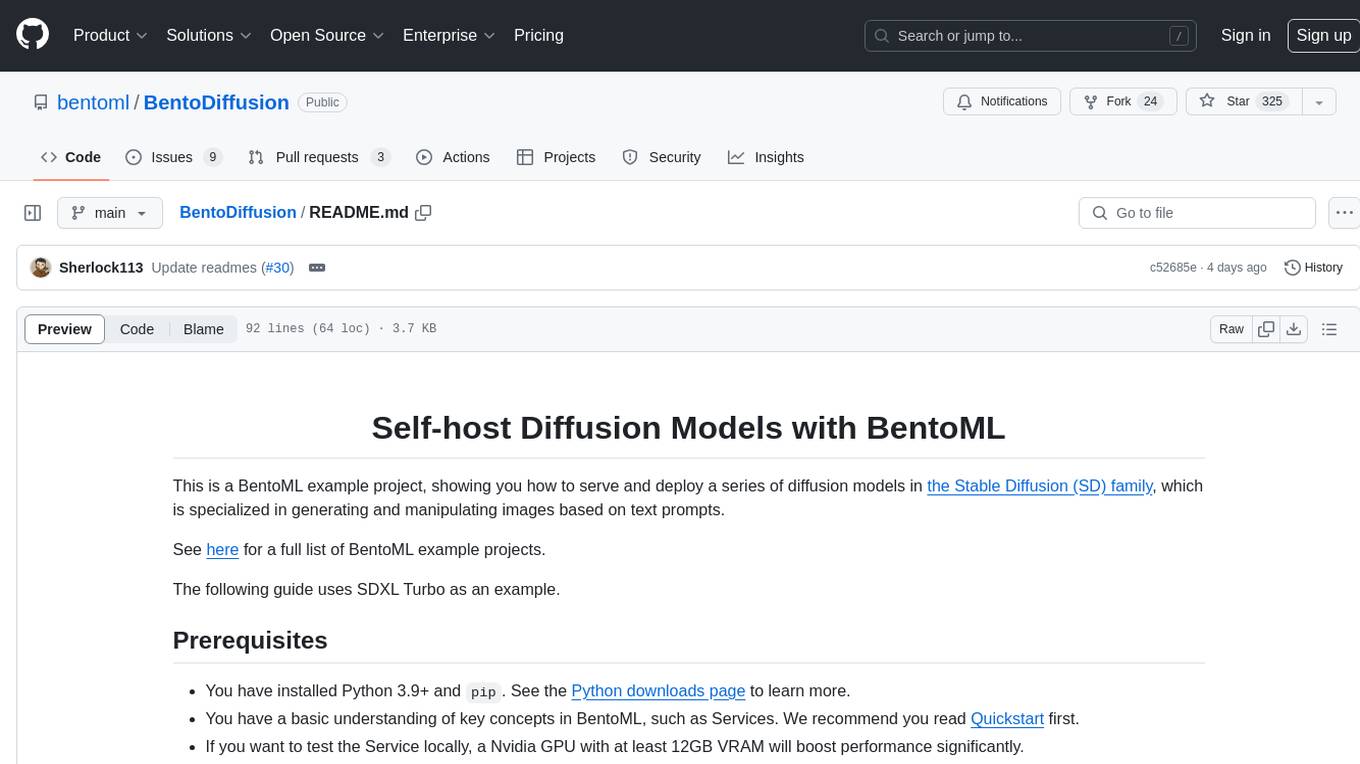
Task: Switch to the Insights tab
Action: click(766, 157)
